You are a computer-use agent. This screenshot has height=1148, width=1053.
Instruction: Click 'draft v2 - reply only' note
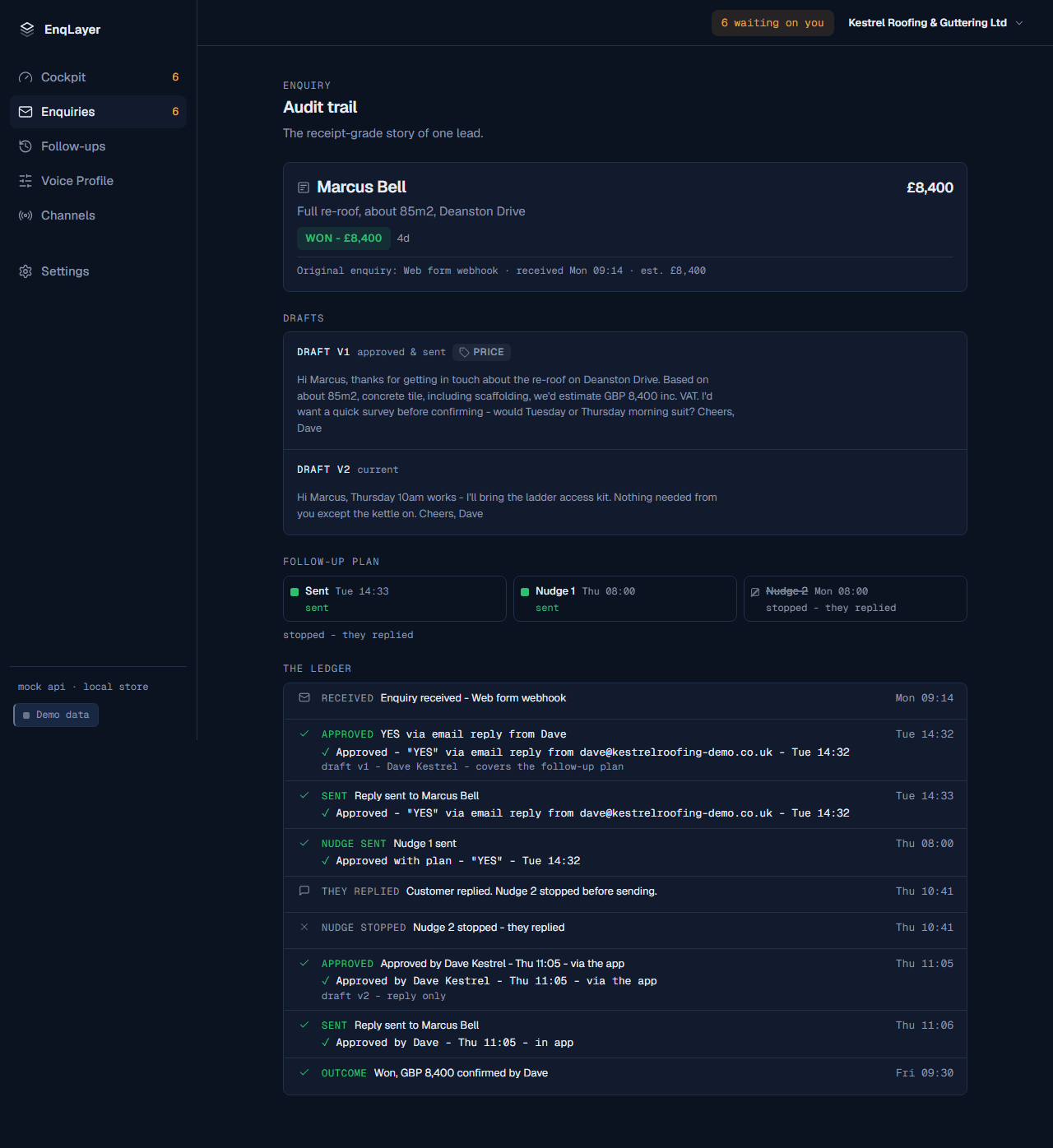(383, 996)
